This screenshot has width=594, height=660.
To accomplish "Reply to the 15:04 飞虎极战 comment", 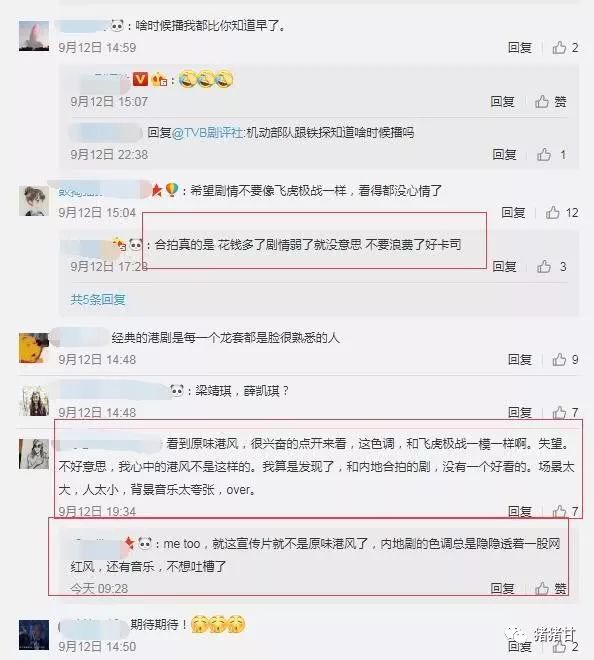I will tap(513, 213).
